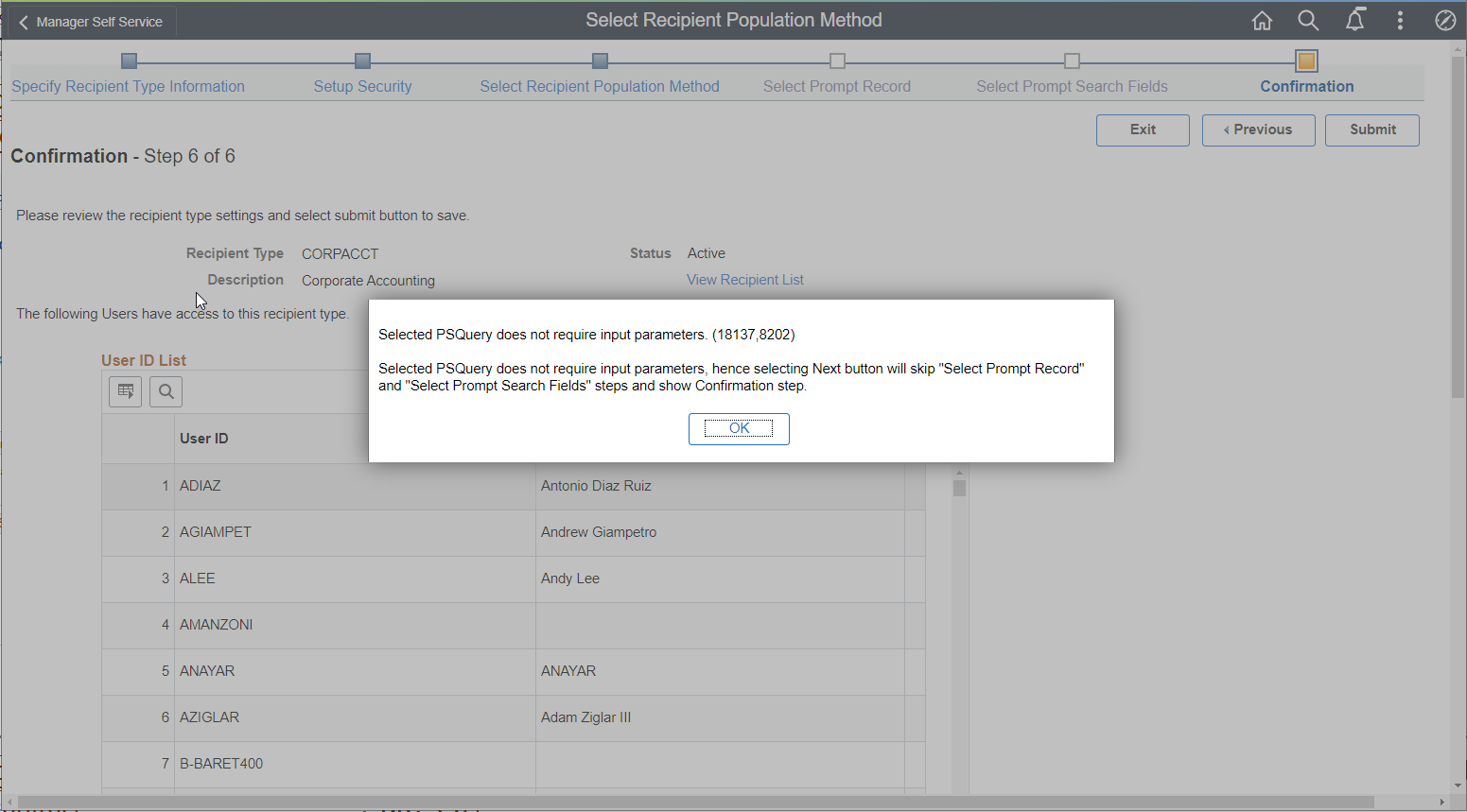Image resolution: width=1467 pixels, height=812 pixels.
Task: Go to Select Recipient Population Method step
Action: [x=600, y=86]
